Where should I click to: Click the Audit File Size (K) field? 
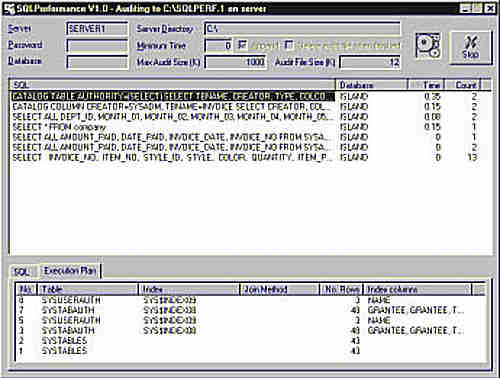pyautogui.click(x=370, y=62)
